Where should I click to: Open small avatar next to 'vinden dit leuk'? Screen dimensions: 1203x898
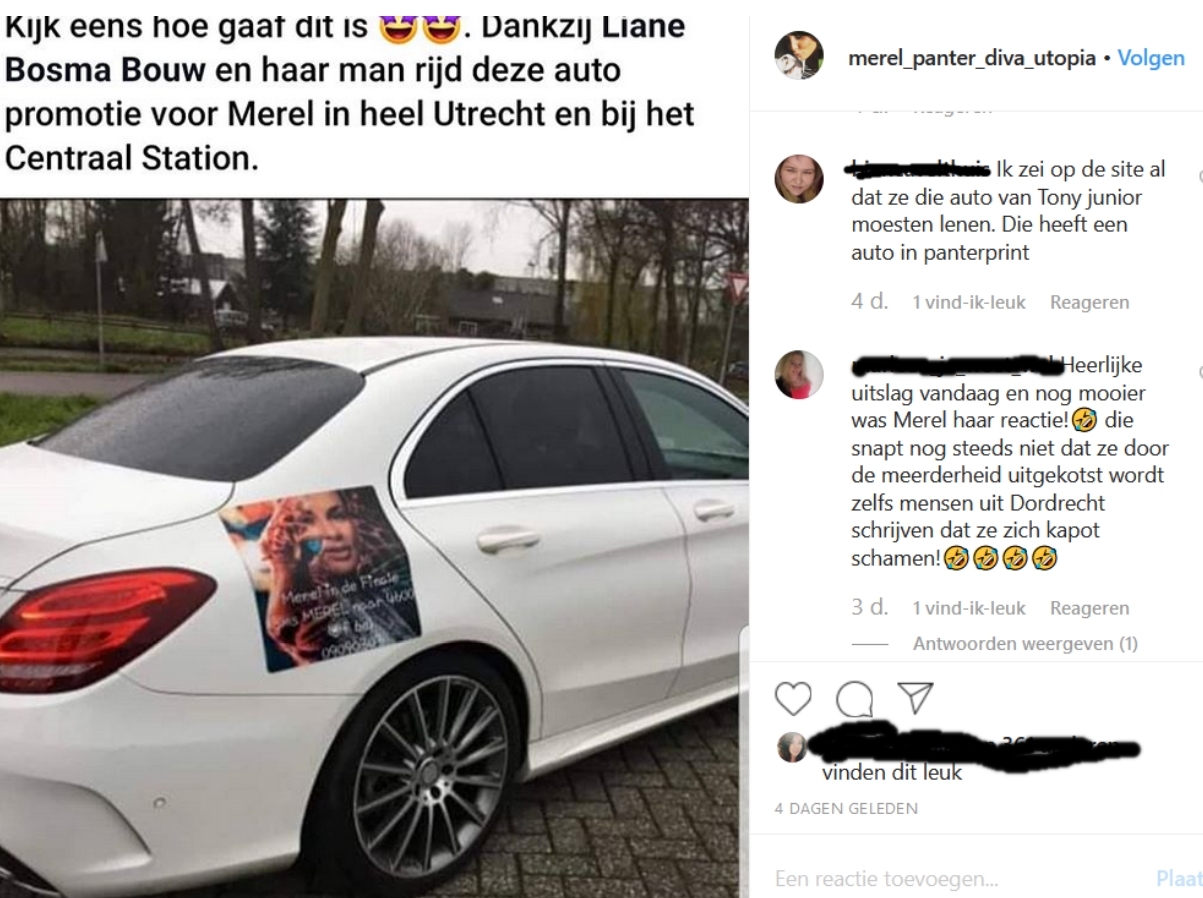pyautogui.click(x=791, y=747)
